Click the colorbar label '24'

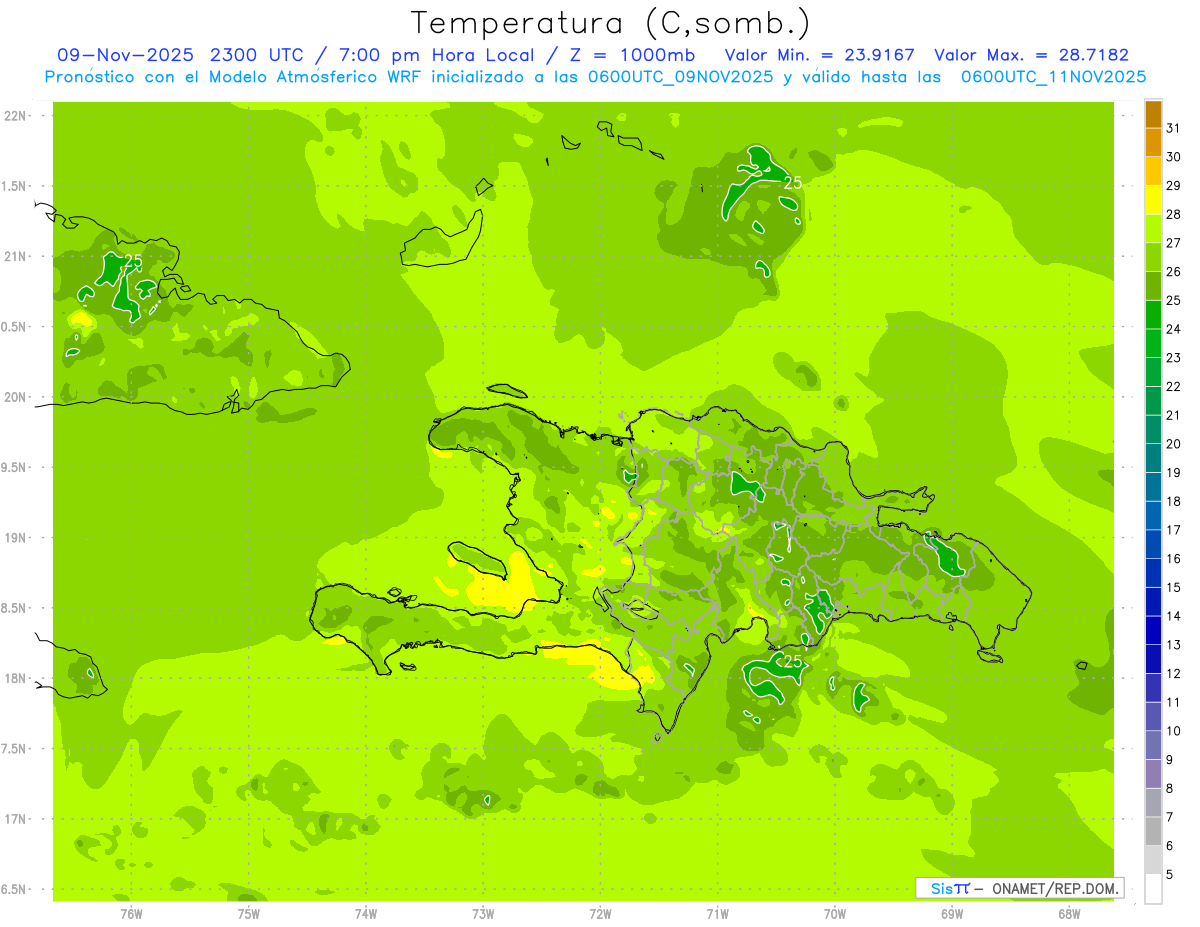1173,329
